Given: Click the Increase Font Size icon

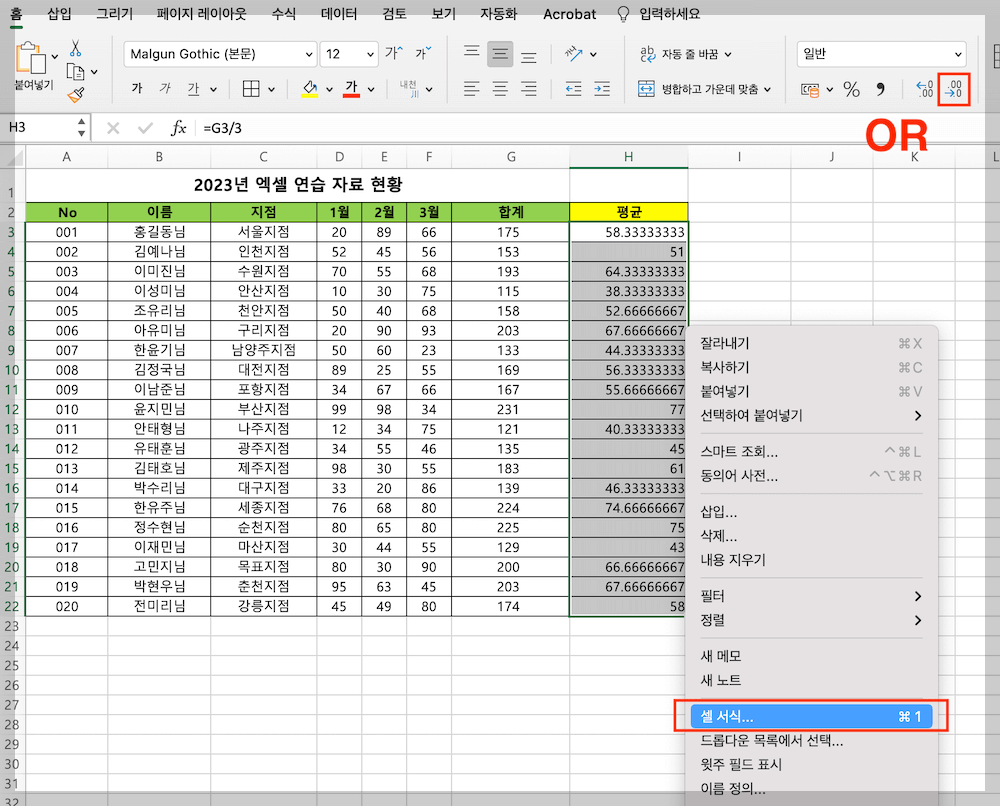Looking at the screenshot, I should (392, 54).
